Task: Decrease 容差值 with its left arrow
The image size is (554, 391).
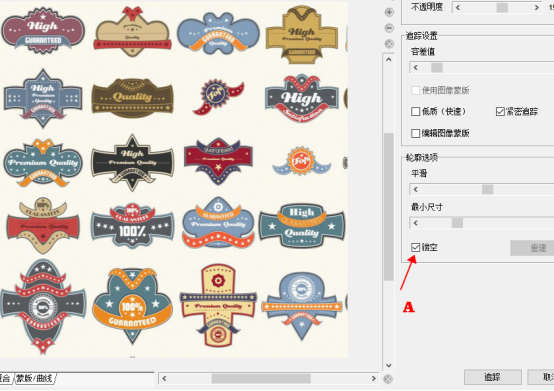Action: coord(416,67)
